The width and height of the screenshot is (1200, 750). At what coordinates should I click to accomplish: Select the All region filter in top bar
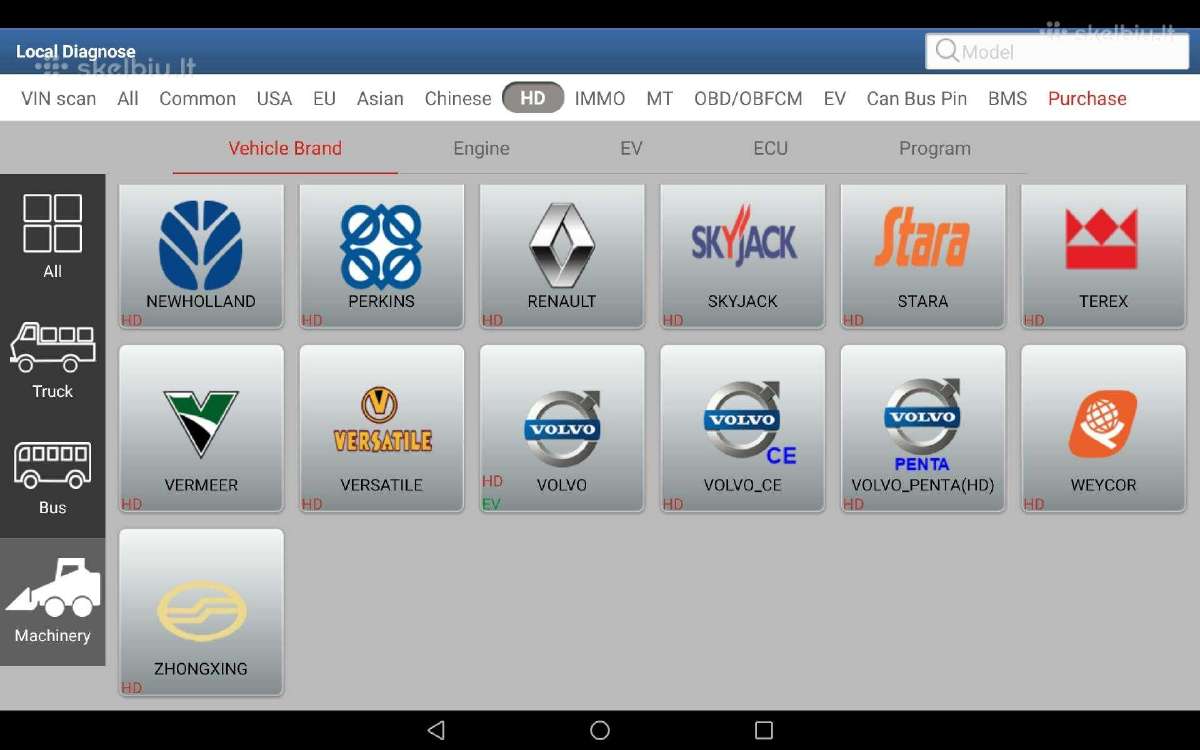[128, 98]
